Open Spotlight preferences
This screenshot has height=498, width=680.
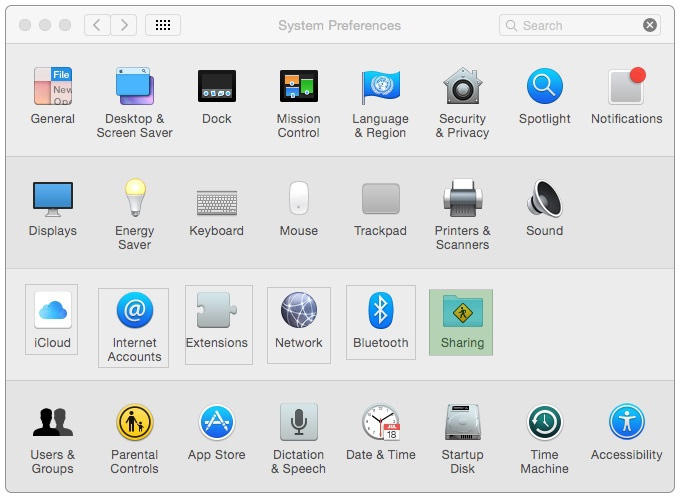tap(545, 96)
